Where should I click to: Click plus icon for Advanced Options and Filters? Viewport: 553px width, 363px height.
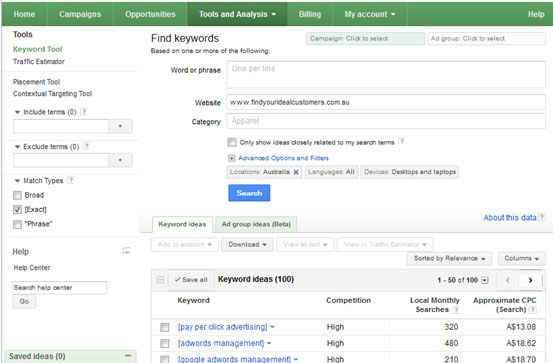tap(232, 158)
